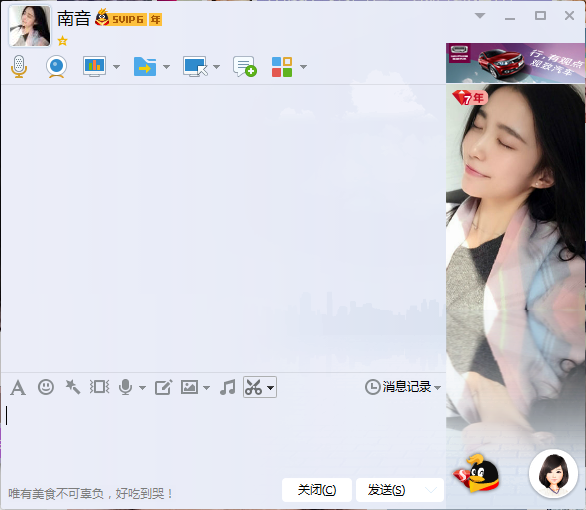Open the 消息记录 message history
The height and width of the screenshot is (510, 586).
398,387
